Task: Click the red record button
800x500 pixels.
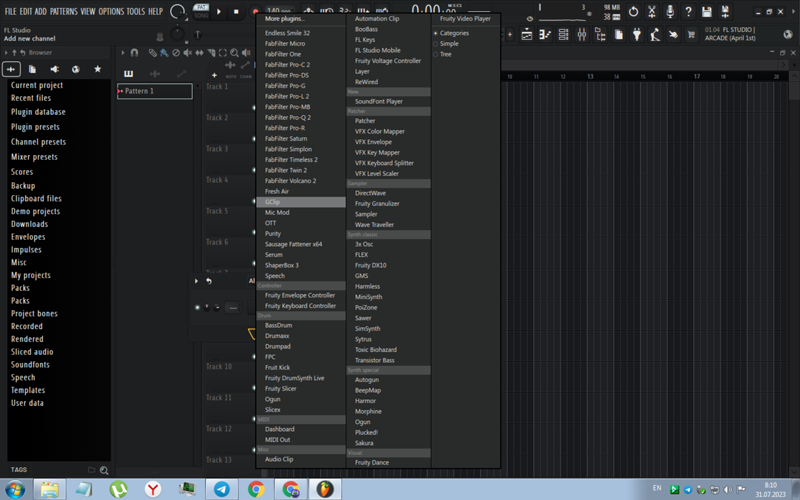Action: pyautogui.click(x=255, y=11)
